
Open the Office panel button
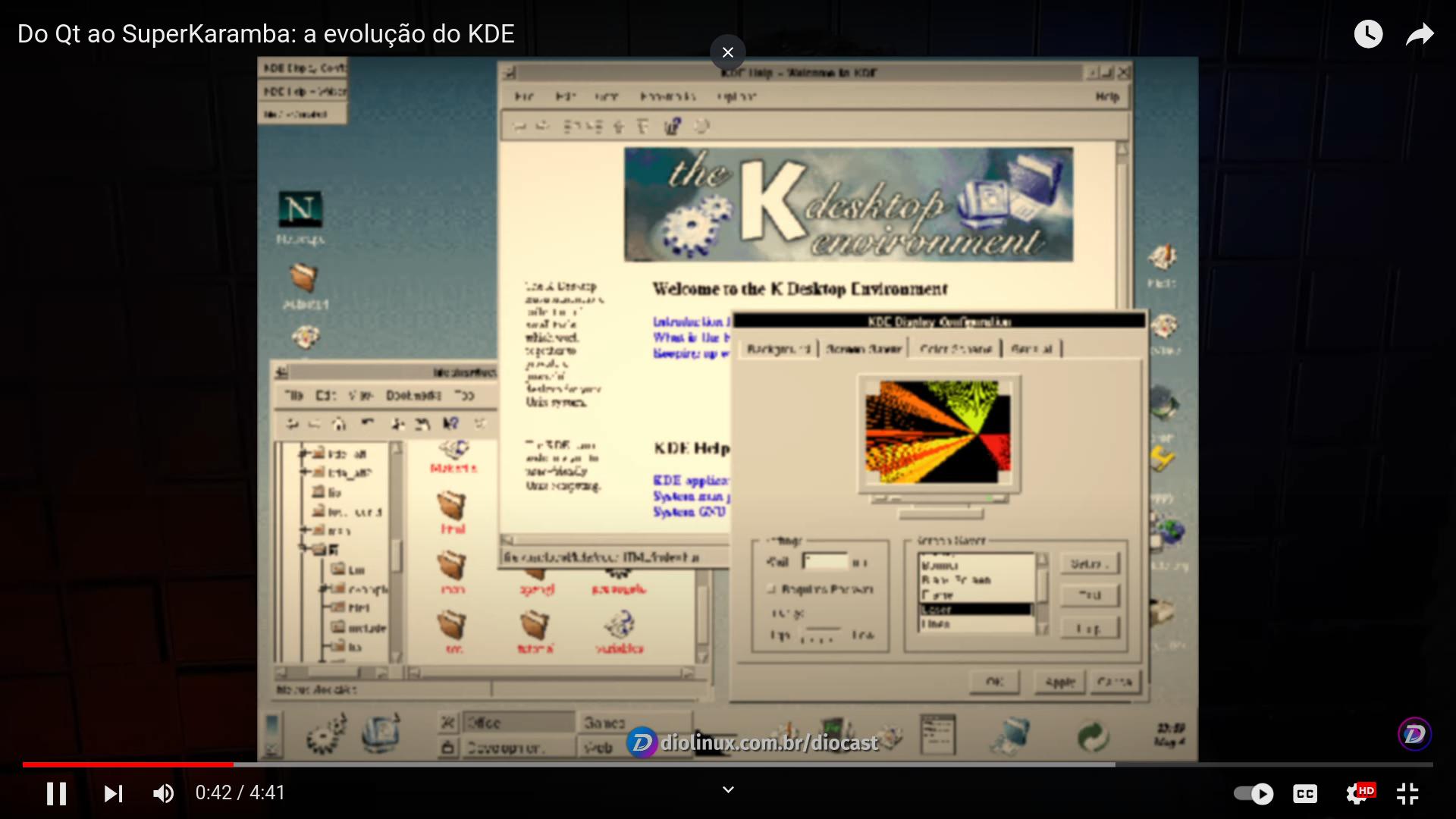click(519, 723)
